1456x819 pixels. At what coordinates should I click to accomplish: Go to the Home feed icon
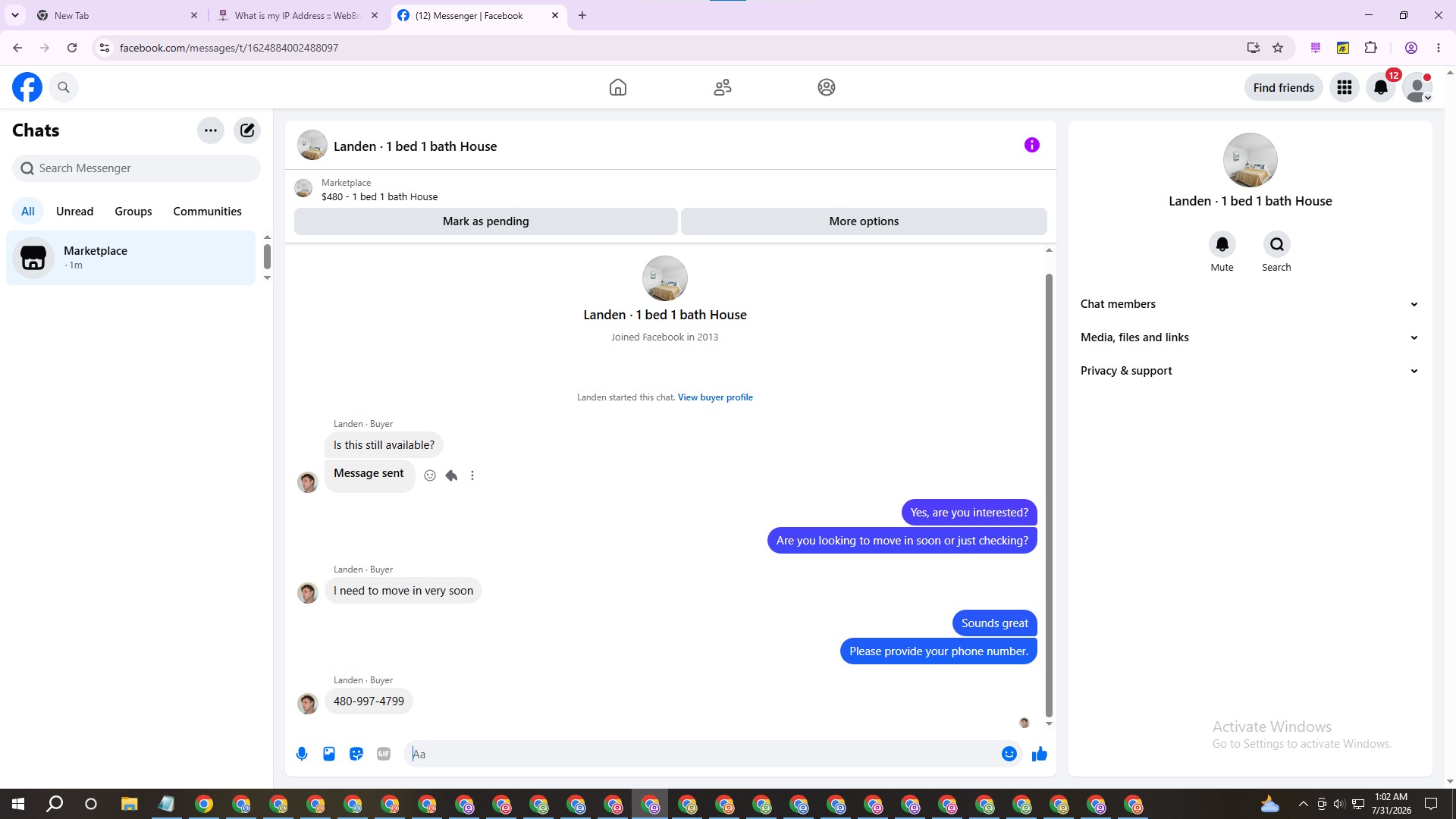pos(618,87)
